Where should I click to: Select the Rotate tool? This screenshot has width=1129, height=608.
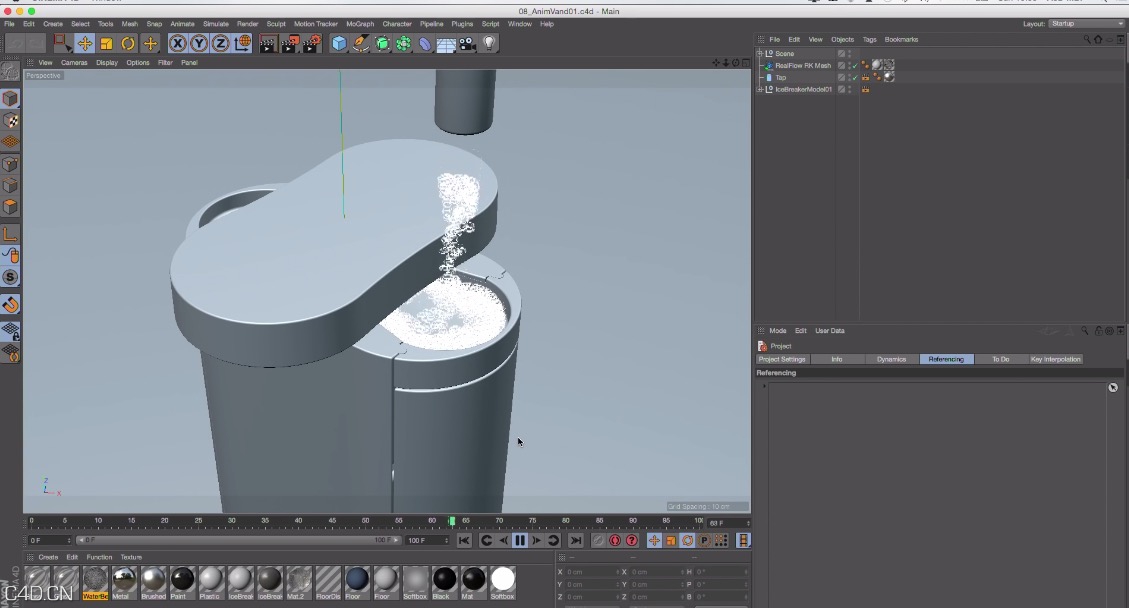click(x=126, y=43)
